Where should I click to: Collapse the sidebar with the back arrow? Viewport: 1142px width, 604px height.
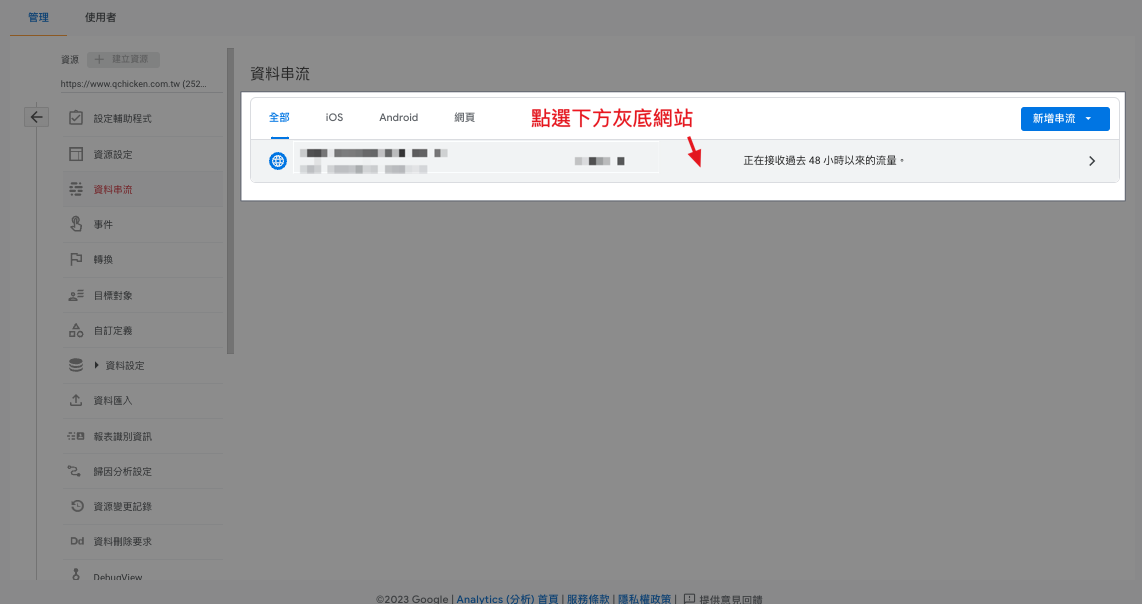36,116
